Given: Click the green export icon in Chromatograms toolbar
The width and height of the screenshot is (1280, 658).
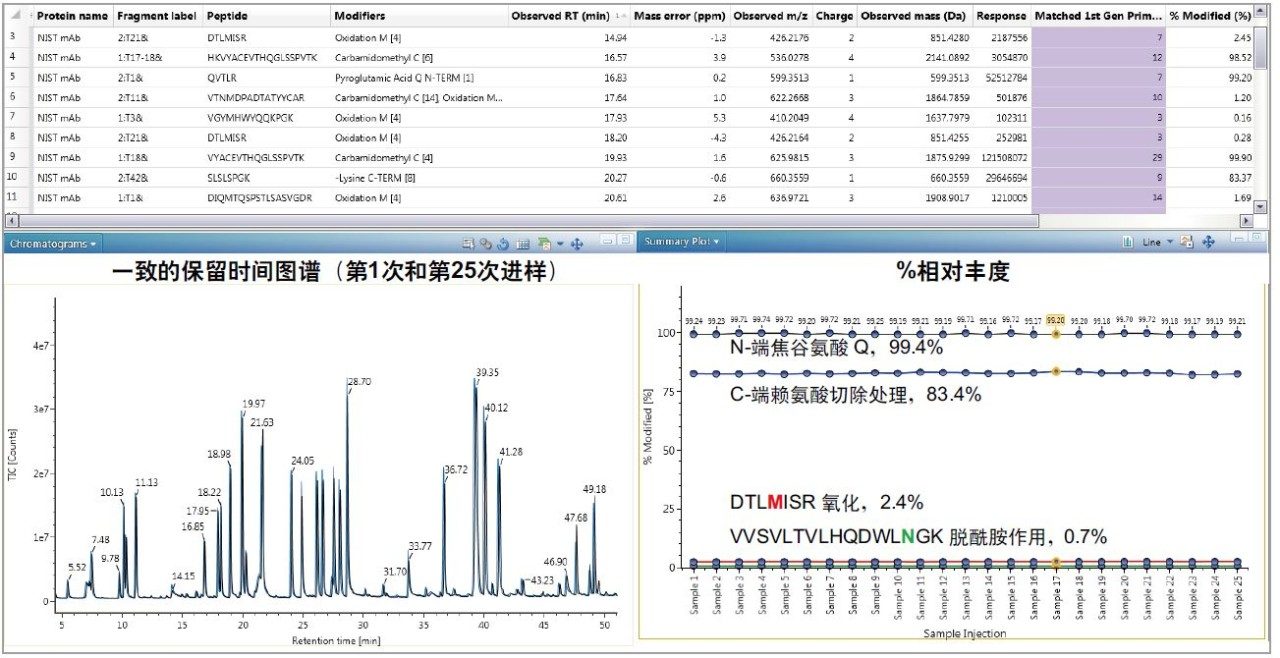Looking at the screenshot, I should (x=544, y=243).
